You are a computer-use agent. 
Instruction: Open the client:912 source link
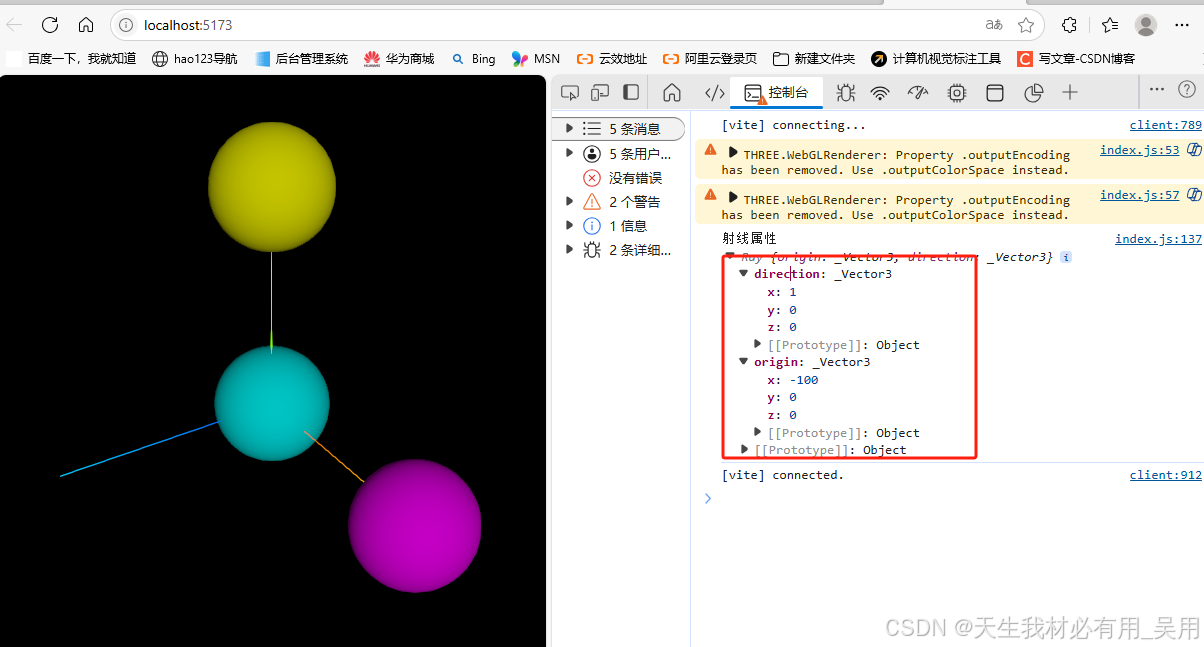point(1165,475)
